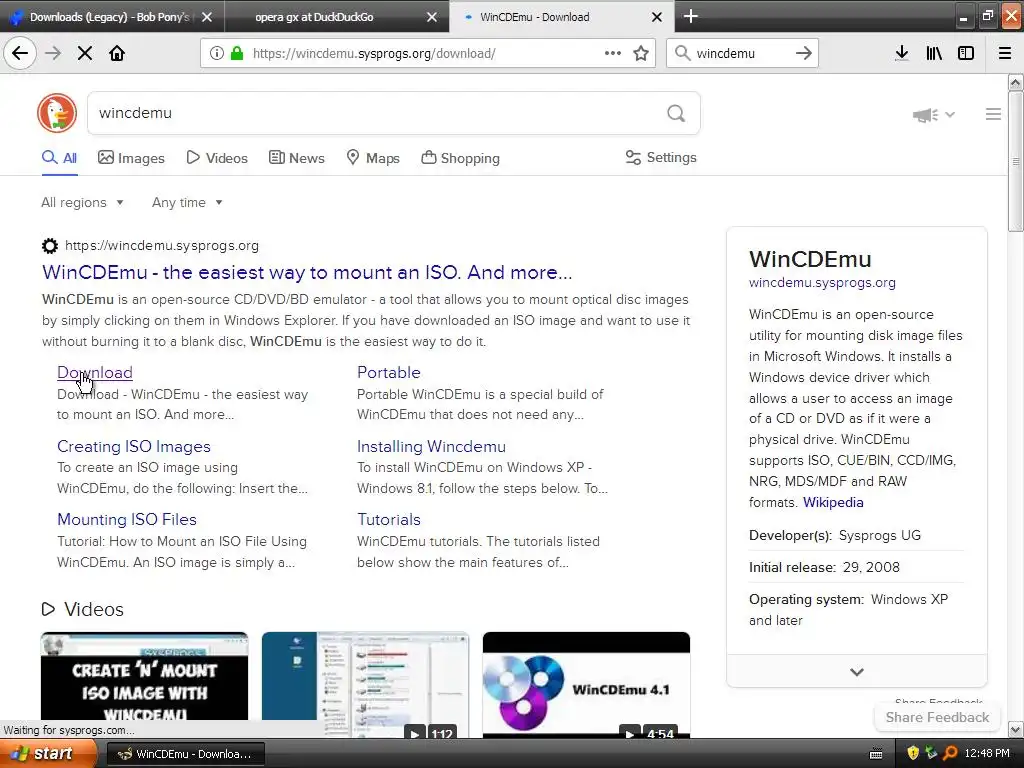
Task: Toggle the sidebar view icon
Action: (966, 53)
